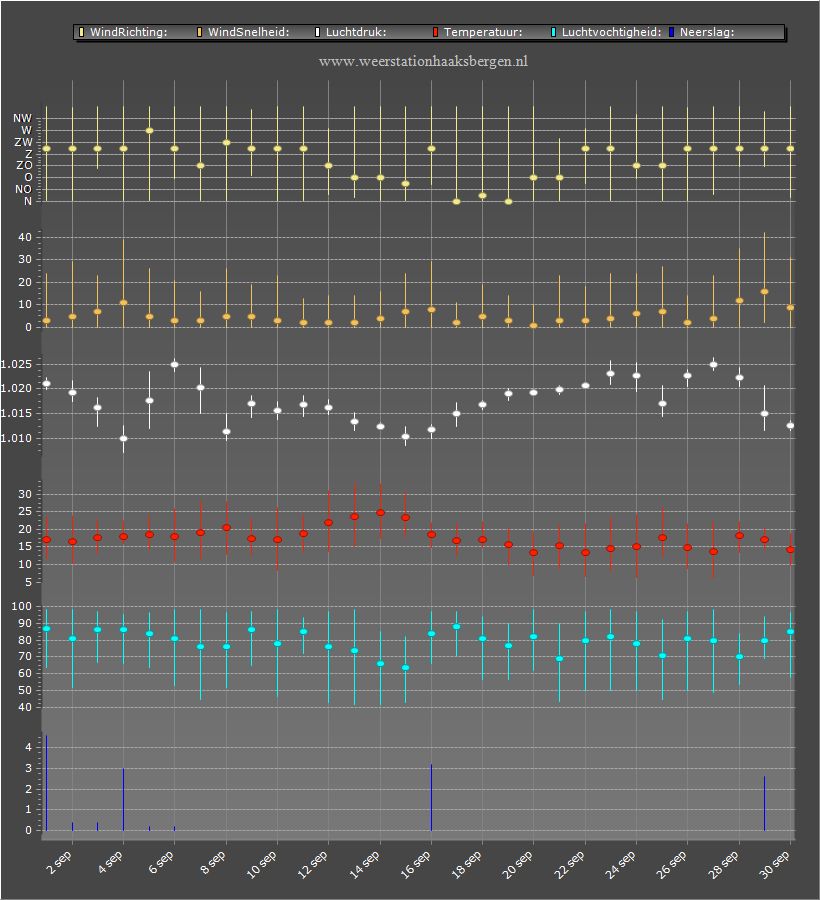
Task: Click the 6 sep date label
Action: click(161, 863)
